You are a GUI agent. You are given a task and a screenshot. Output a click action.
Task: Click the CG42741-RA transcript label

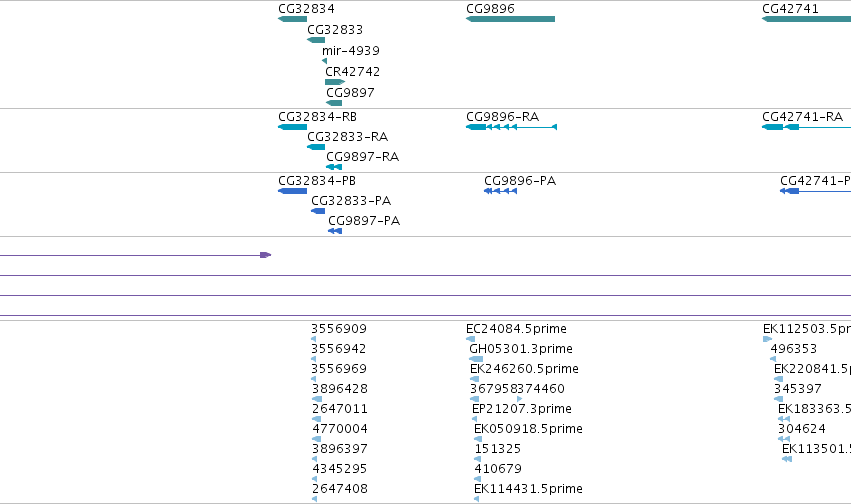(802, 117)
